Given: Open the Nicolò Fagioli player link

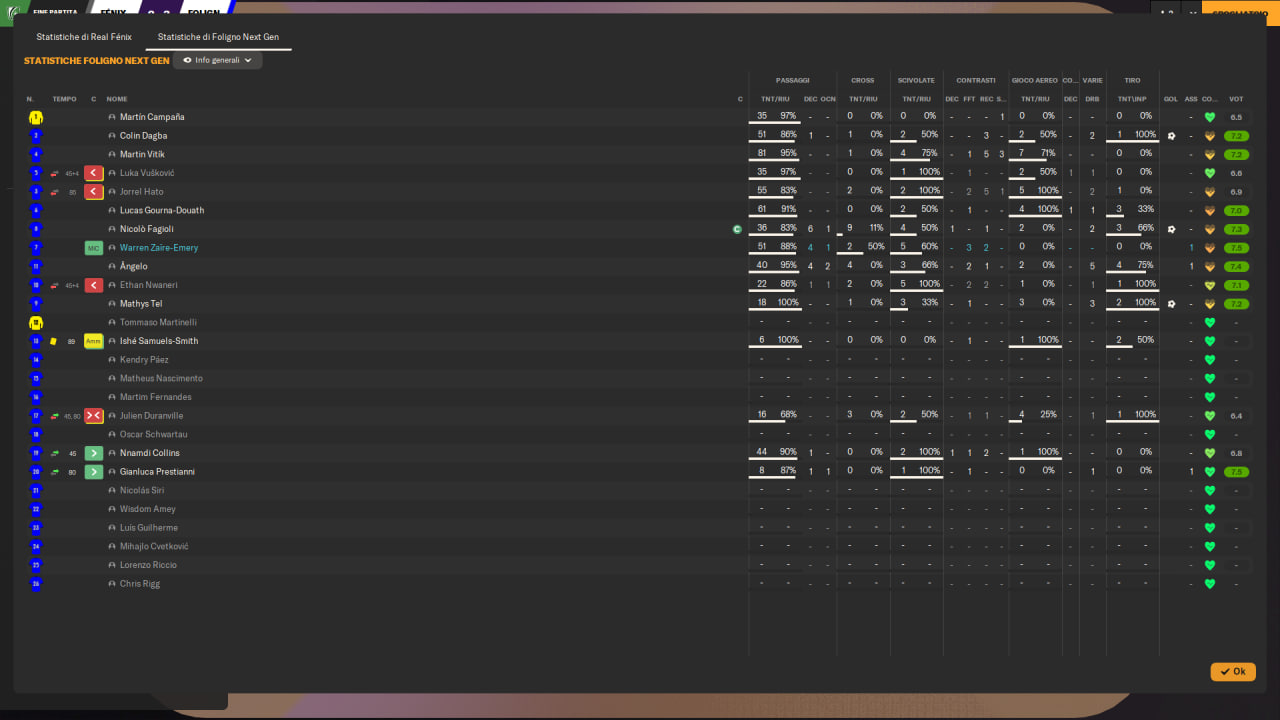Looking at the screenshot, I should pyautogui.click(x=147, y=229).
